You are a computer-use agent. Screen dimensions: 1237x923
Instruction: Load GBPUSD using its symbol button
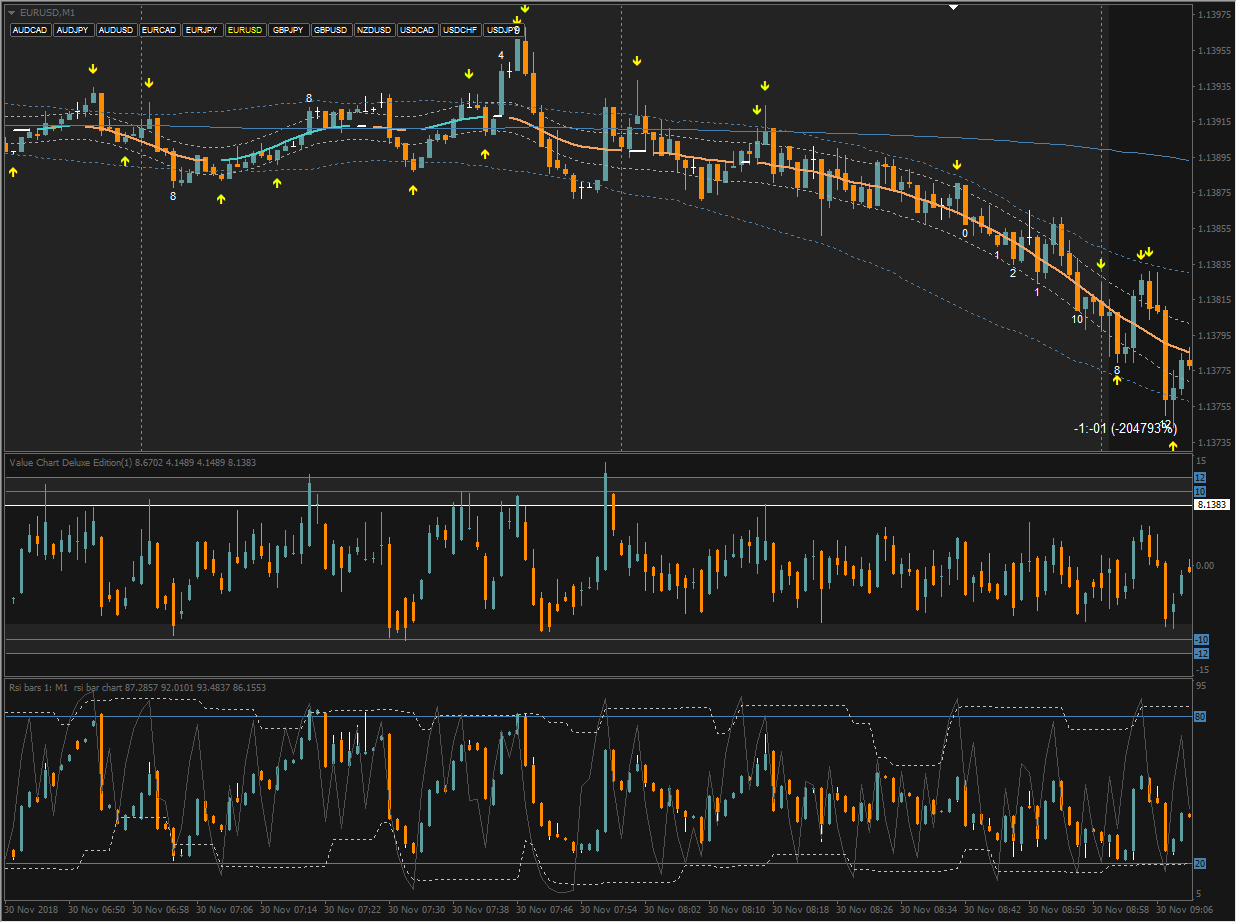click(x=331, y=30)
